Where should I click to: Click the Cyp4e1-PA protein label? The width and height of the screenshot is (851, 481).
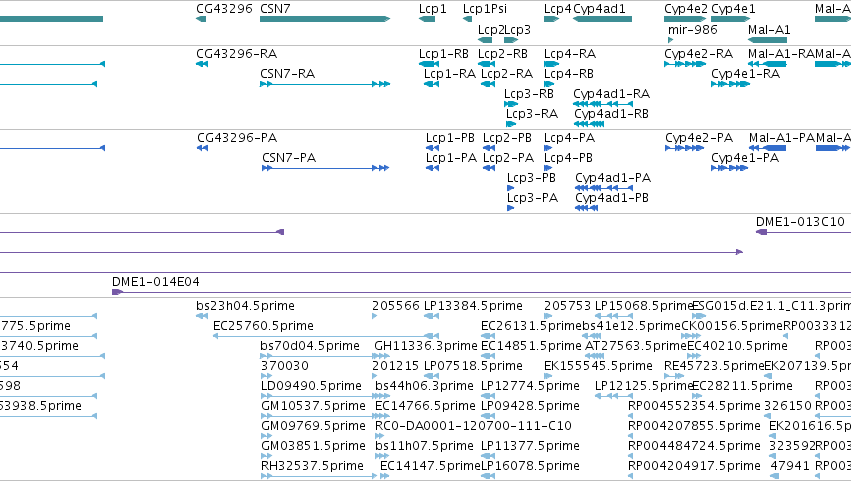[745, 158]
